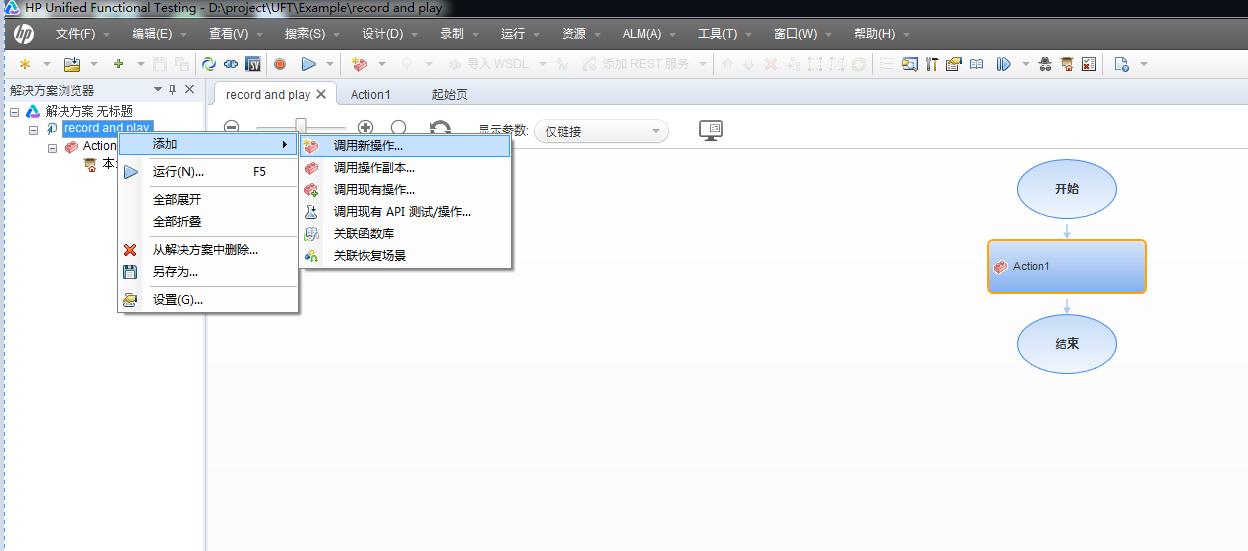
Task: Choose 关联恢复场景 from submenu
Action: (x=405, y=256)
